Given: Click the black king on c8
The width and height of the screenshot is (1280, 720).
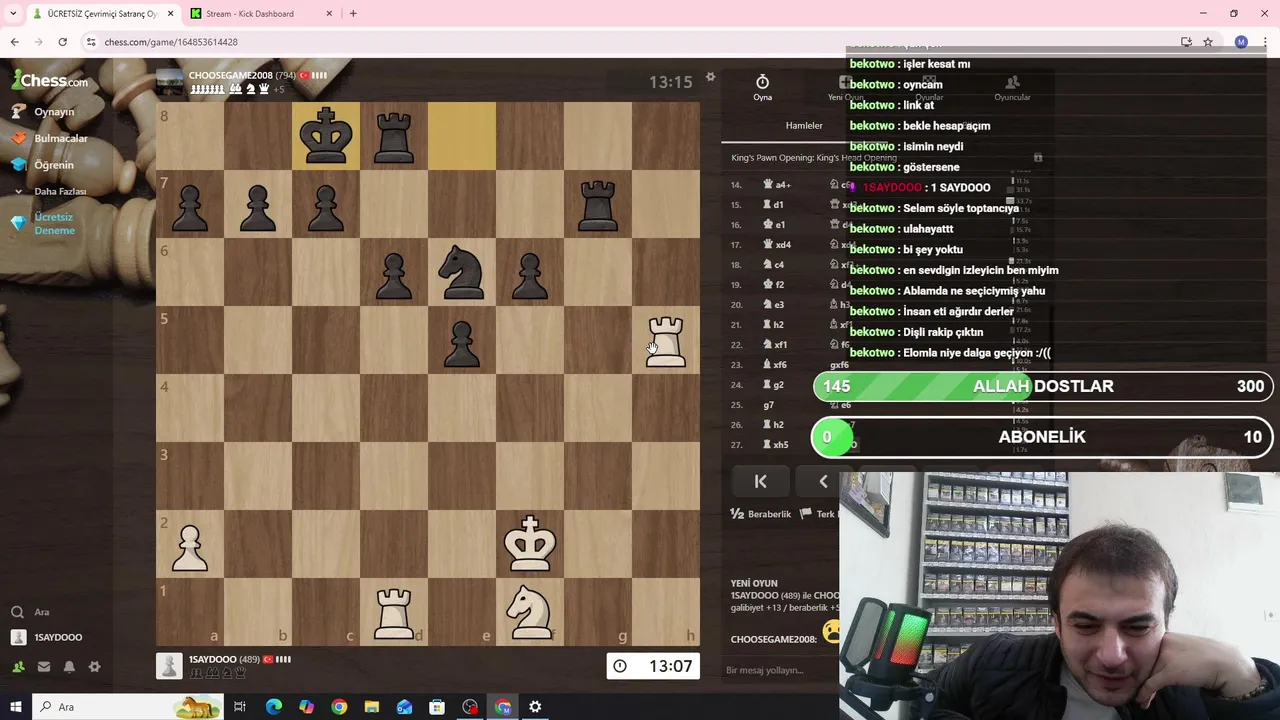Looking at the screenshot, I should click(326, 136).
